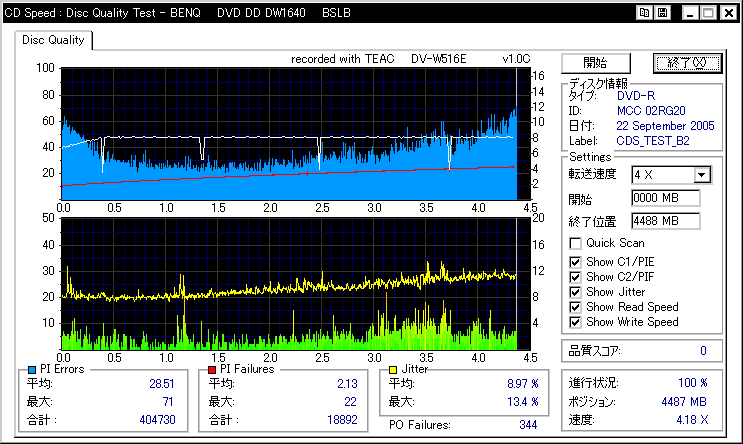The height and width of the screenshot is (444, 743).
Task: Click the copy icon in title bar
Action: [x=644, y=13]
